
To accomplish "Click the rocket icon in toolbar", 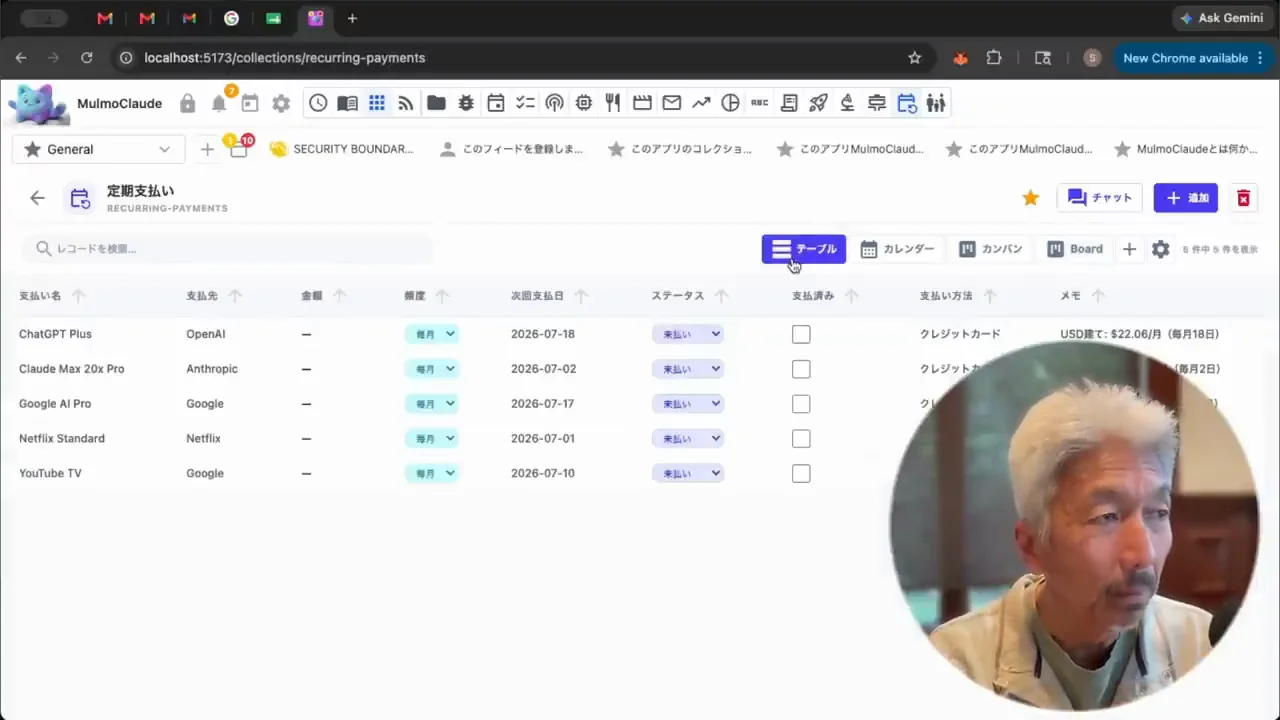I will [x=818, y=103].
